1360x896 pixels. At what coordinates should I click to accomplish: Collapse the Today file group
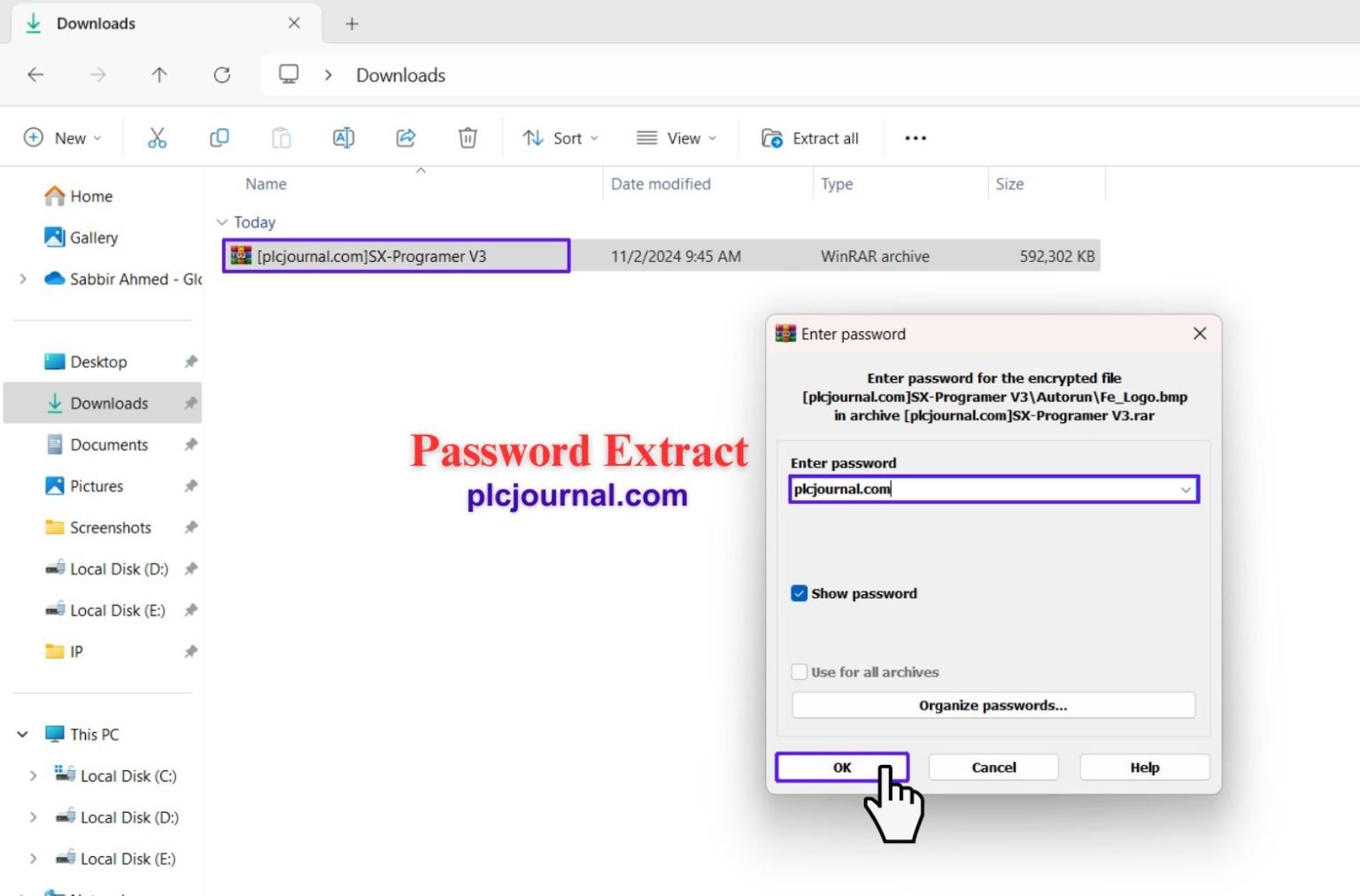tap(222, 222)
